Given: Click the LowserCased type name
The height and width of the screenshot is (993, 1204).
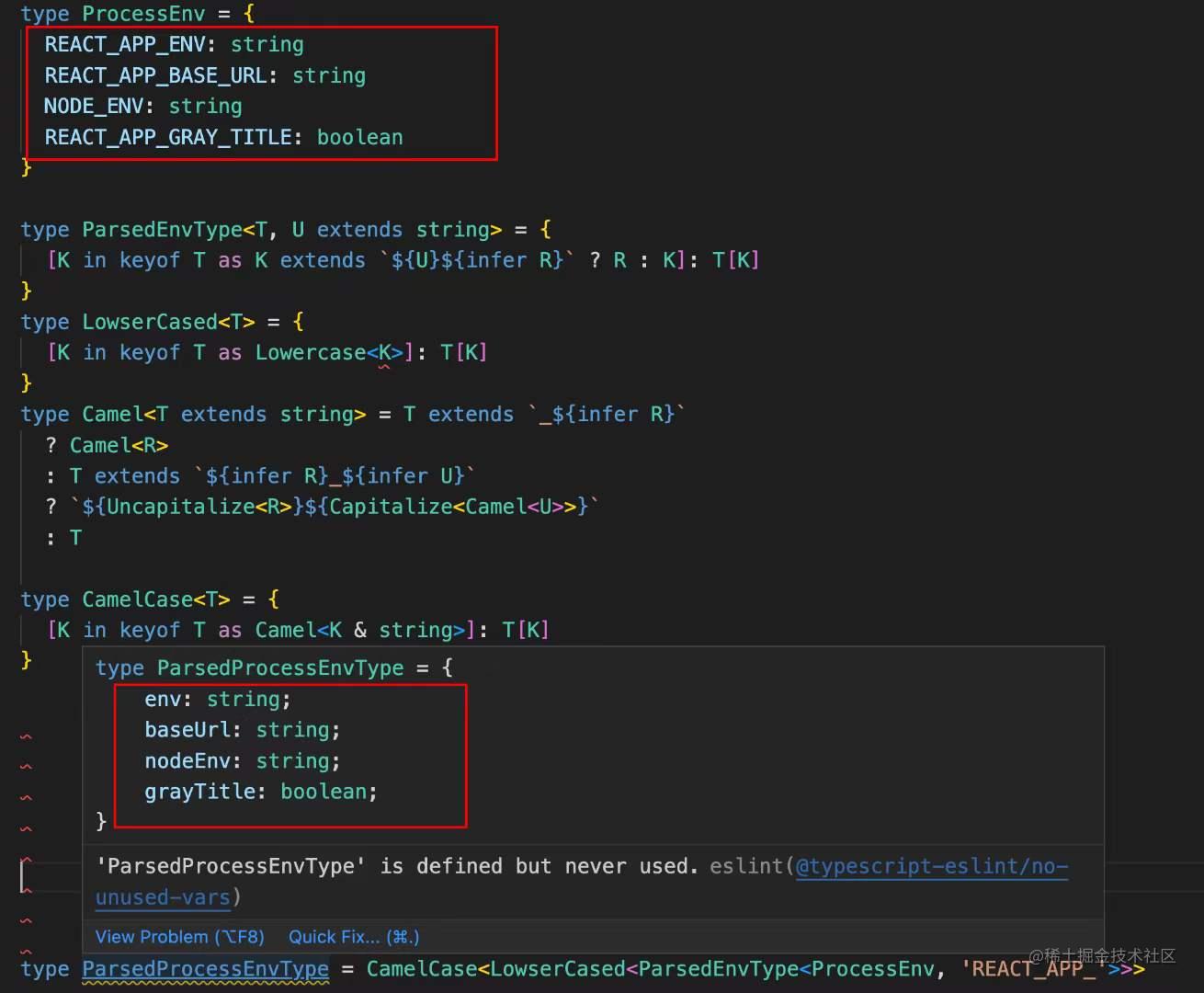Looking at the screenshot, I should click(x=149, y=321).
